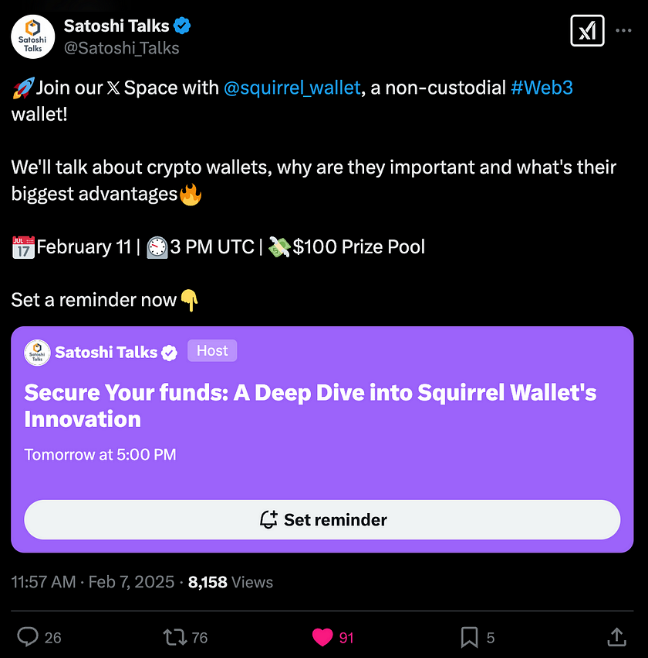
Task: Click the Grok xAI icon
Action: [587, 31]
